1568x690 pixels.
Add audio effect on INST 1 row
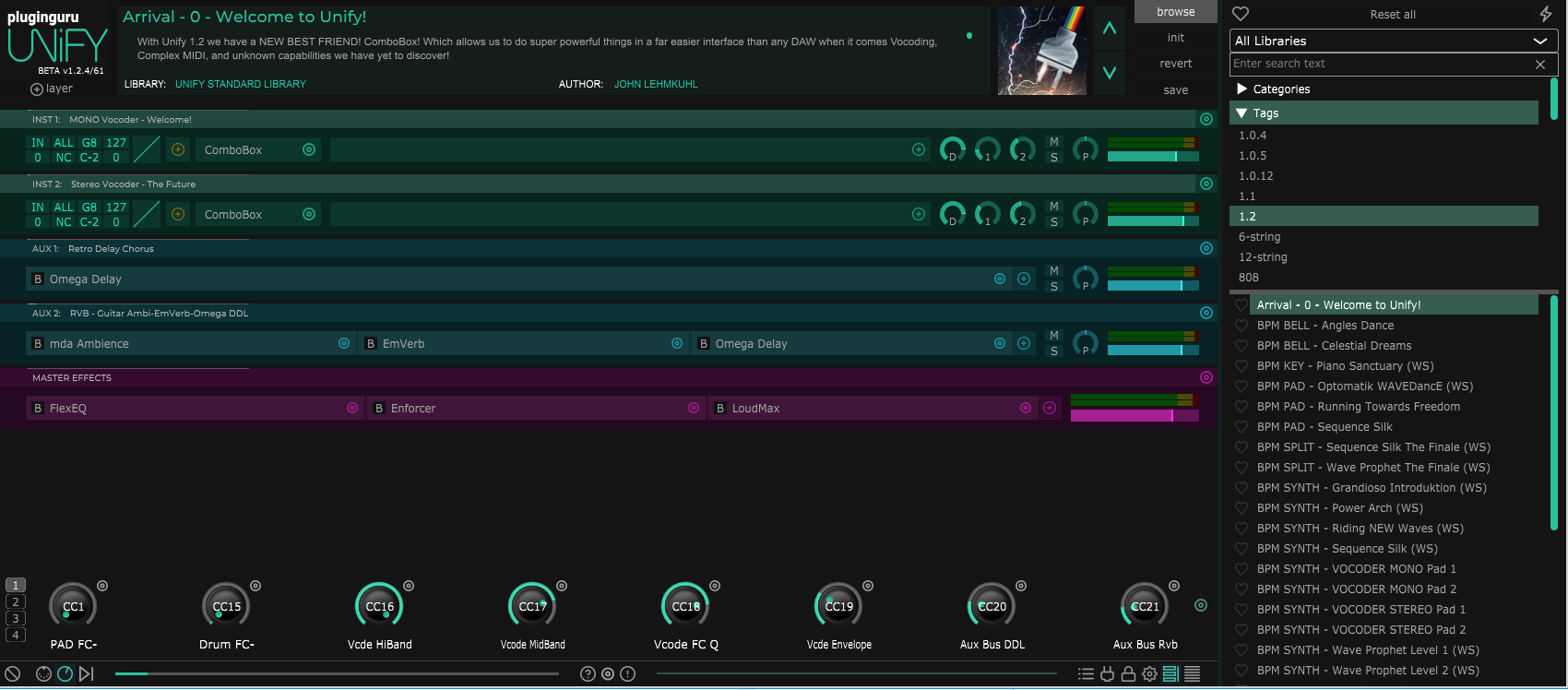coord(919,149)
